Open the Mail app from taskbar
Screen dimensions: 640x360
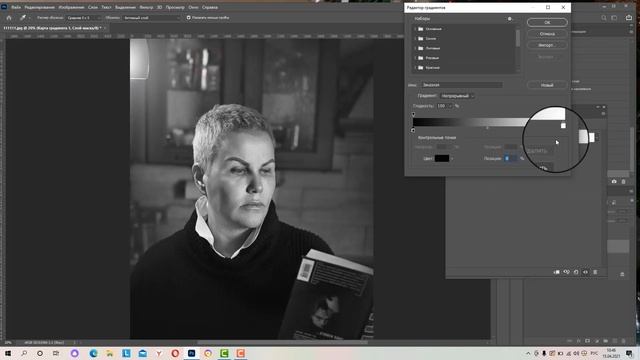point(142,353)
